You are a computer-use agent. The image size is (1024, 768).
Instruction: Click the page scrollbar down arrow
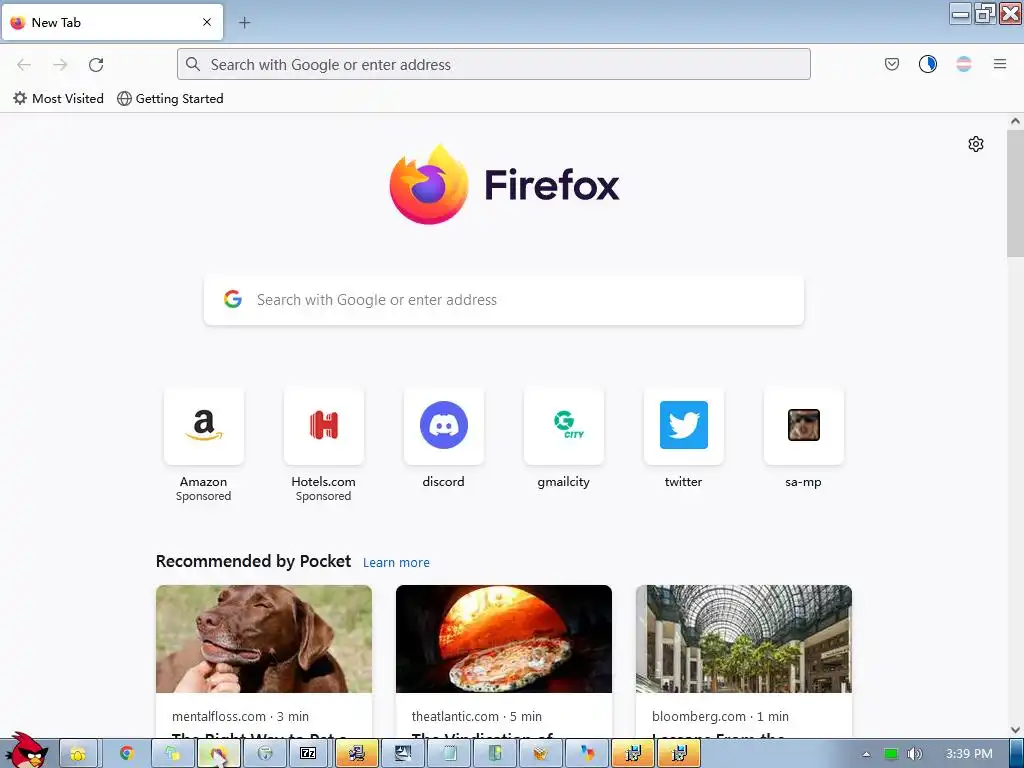(x=1015, y=729)
